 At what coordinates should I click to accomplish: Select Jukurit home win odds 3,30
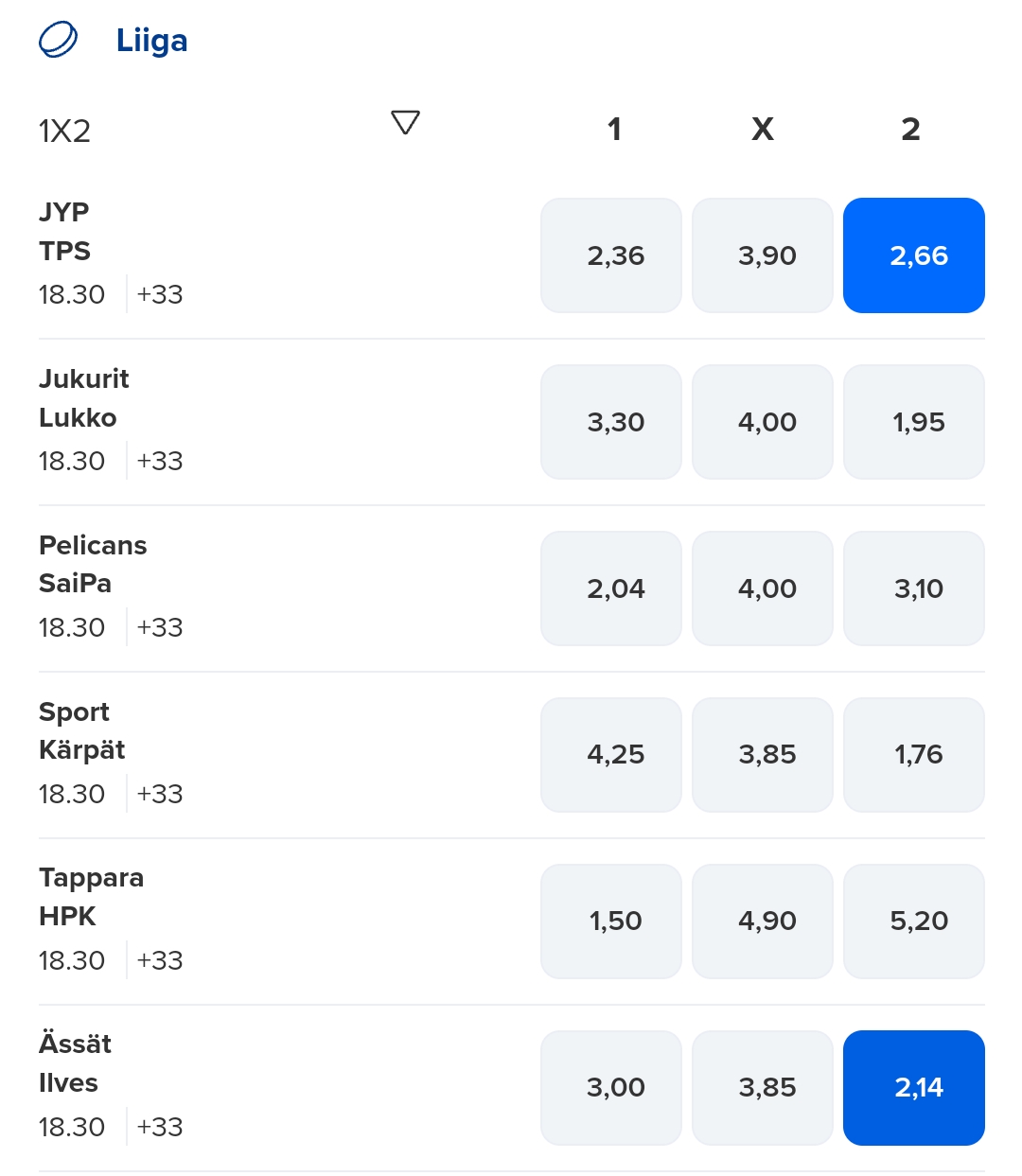click(x=611, y=422)
